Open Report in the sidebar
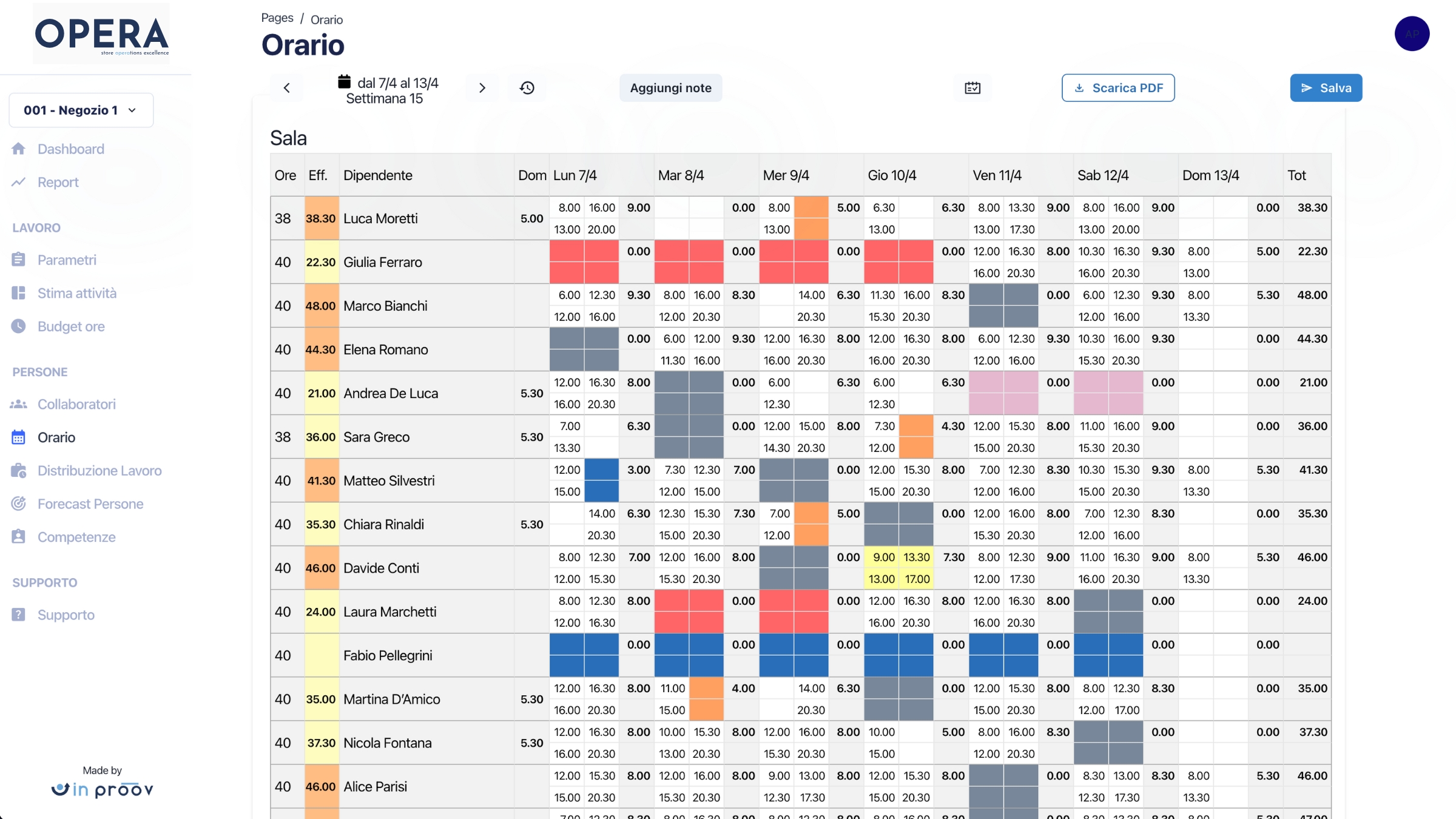This screenshot has width=1456, height=819. pyautogui.click(x=58, y=182)
